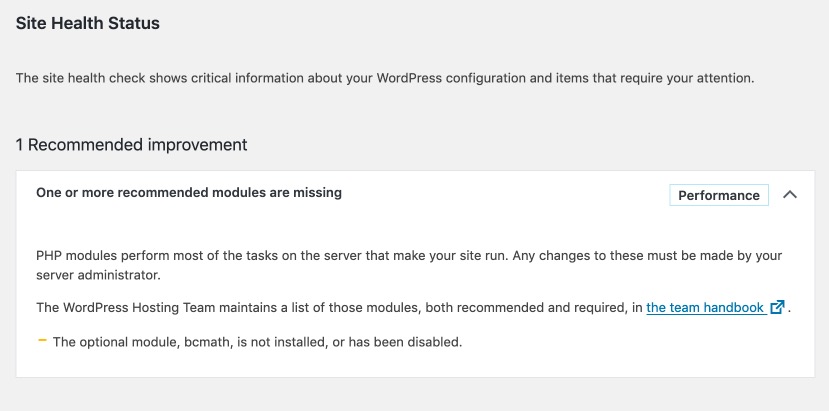Click the orange dash warning icon
Screen dimensions: 829x411
(42, 341)
